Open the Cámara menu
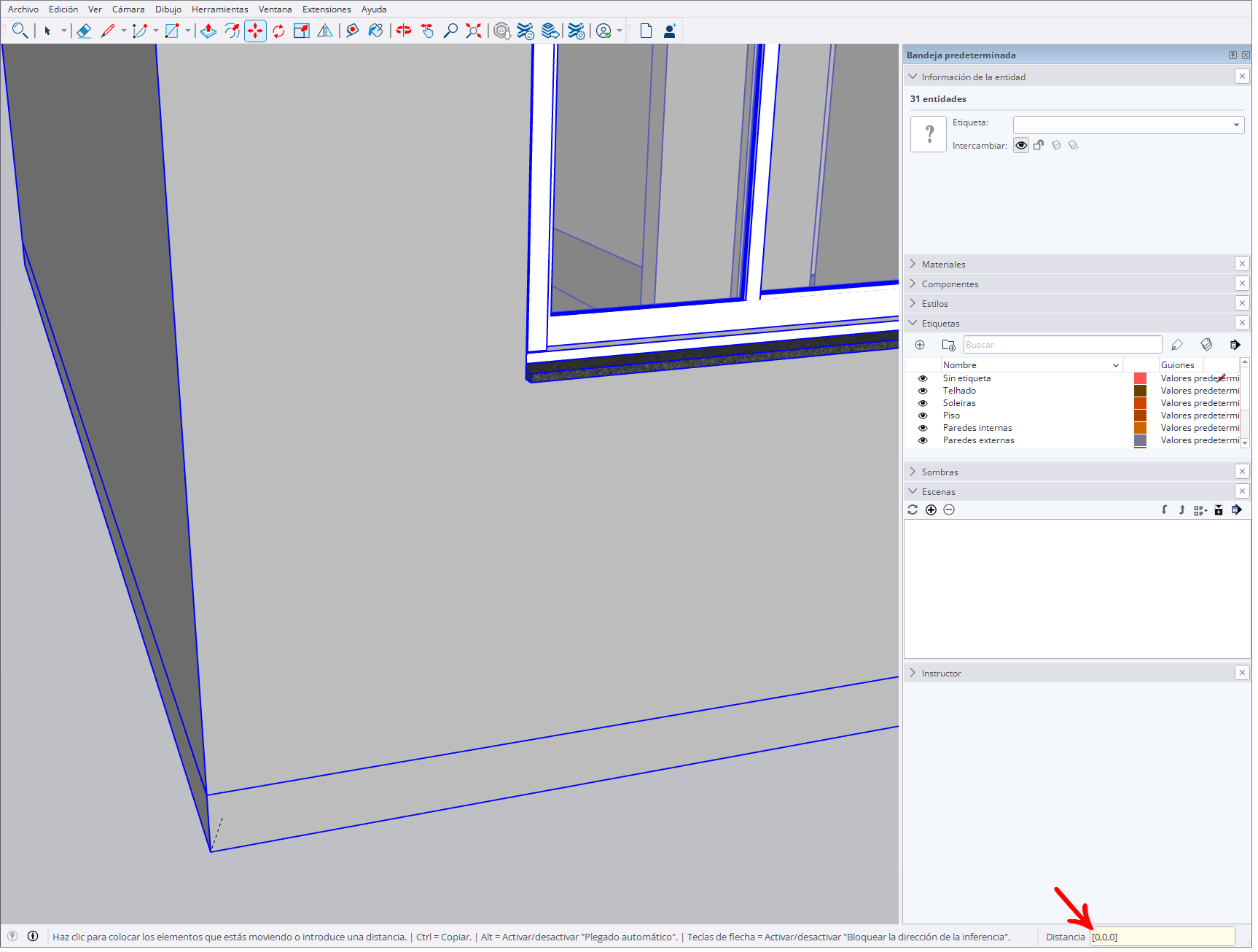 (x=128, y=9)
